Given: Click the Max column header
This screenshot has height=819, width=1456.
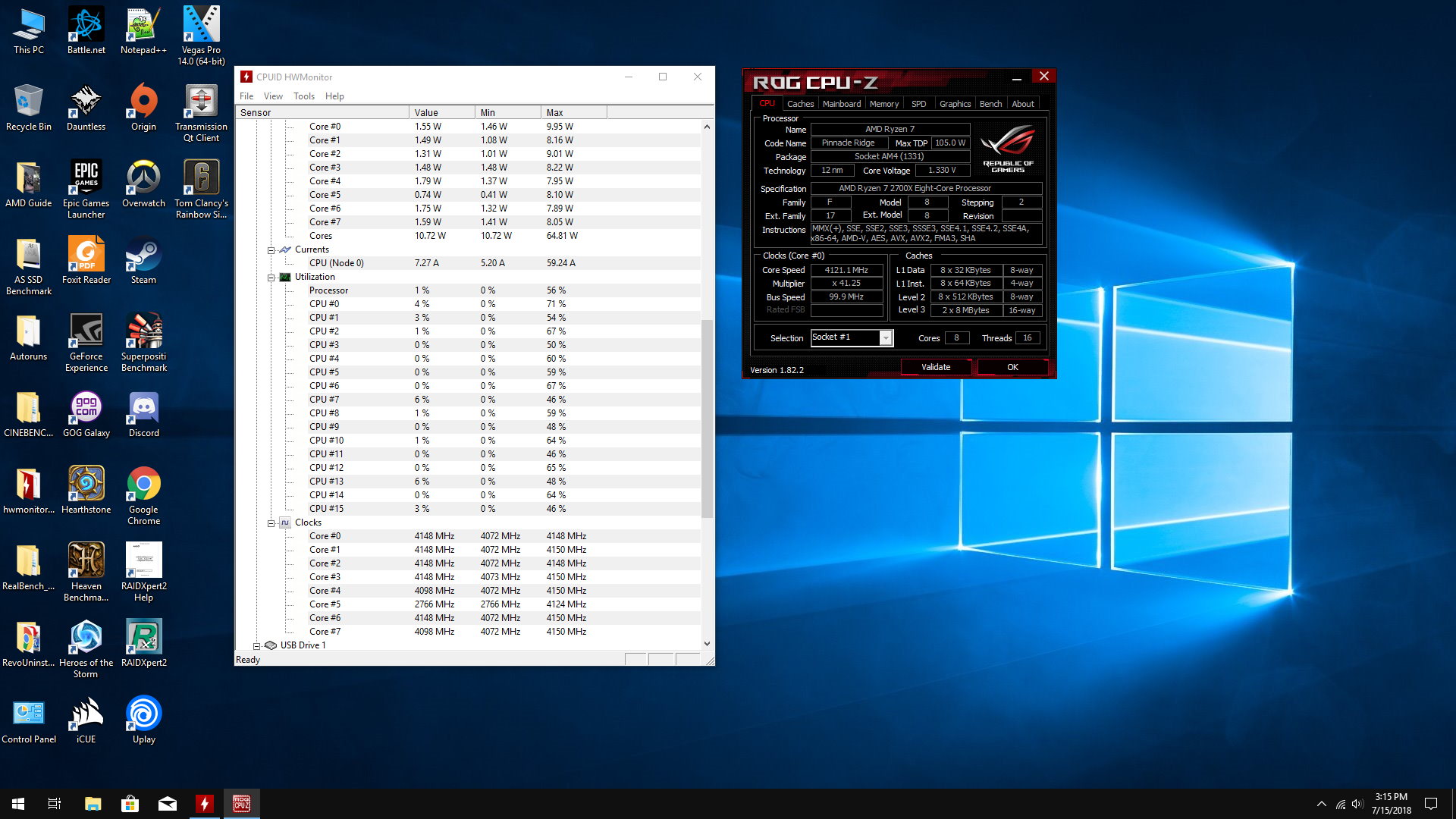Looking at the screenshot, I should point(574,112).
